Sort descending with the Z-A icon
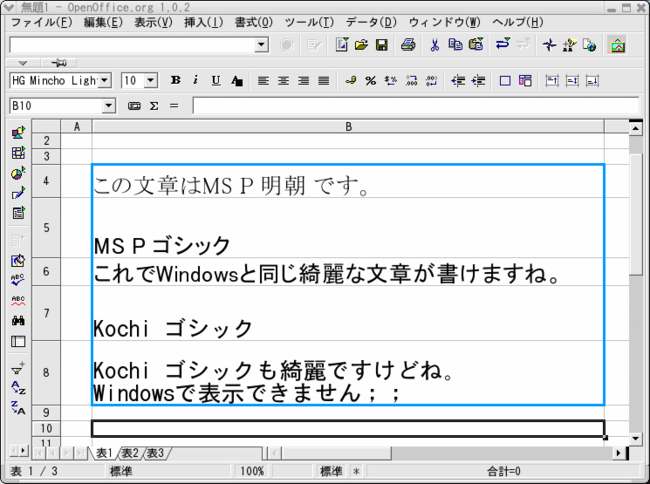Image resolution: width=650 pixels, height=484 pixels. pyautogui.click(x=18, y=408)
